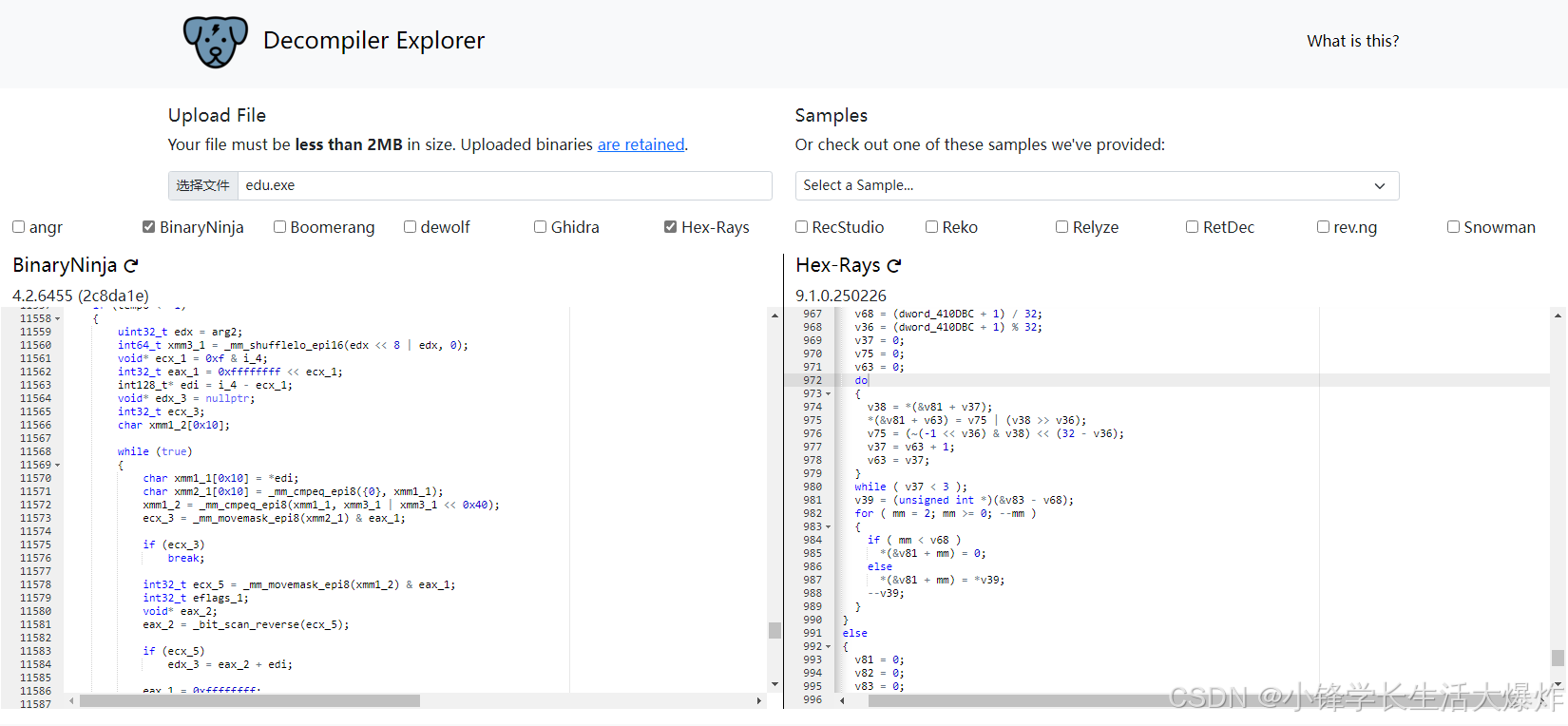Click the Hex-Rays pane heading
Image resolution: width=1568 pixels, height=726 pixels.
(x=838, y=265)
